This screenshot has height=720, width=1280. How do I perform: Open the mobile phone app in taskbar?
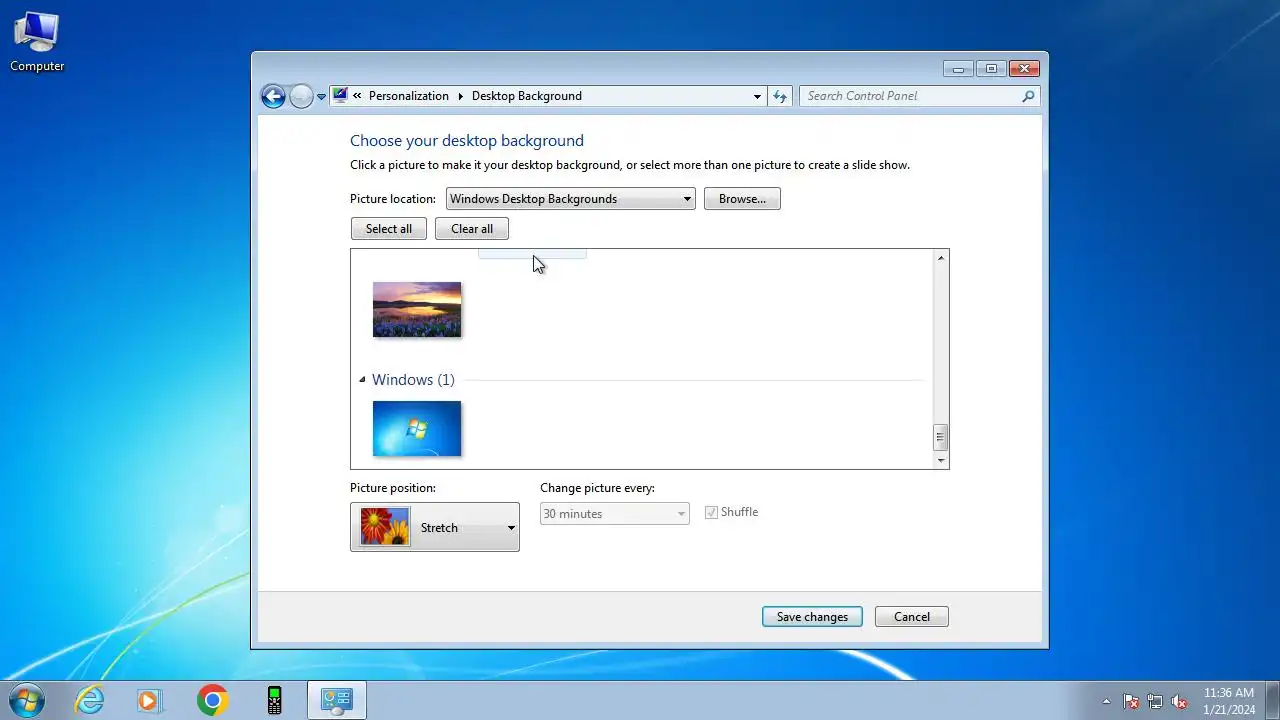click(274, 700)
